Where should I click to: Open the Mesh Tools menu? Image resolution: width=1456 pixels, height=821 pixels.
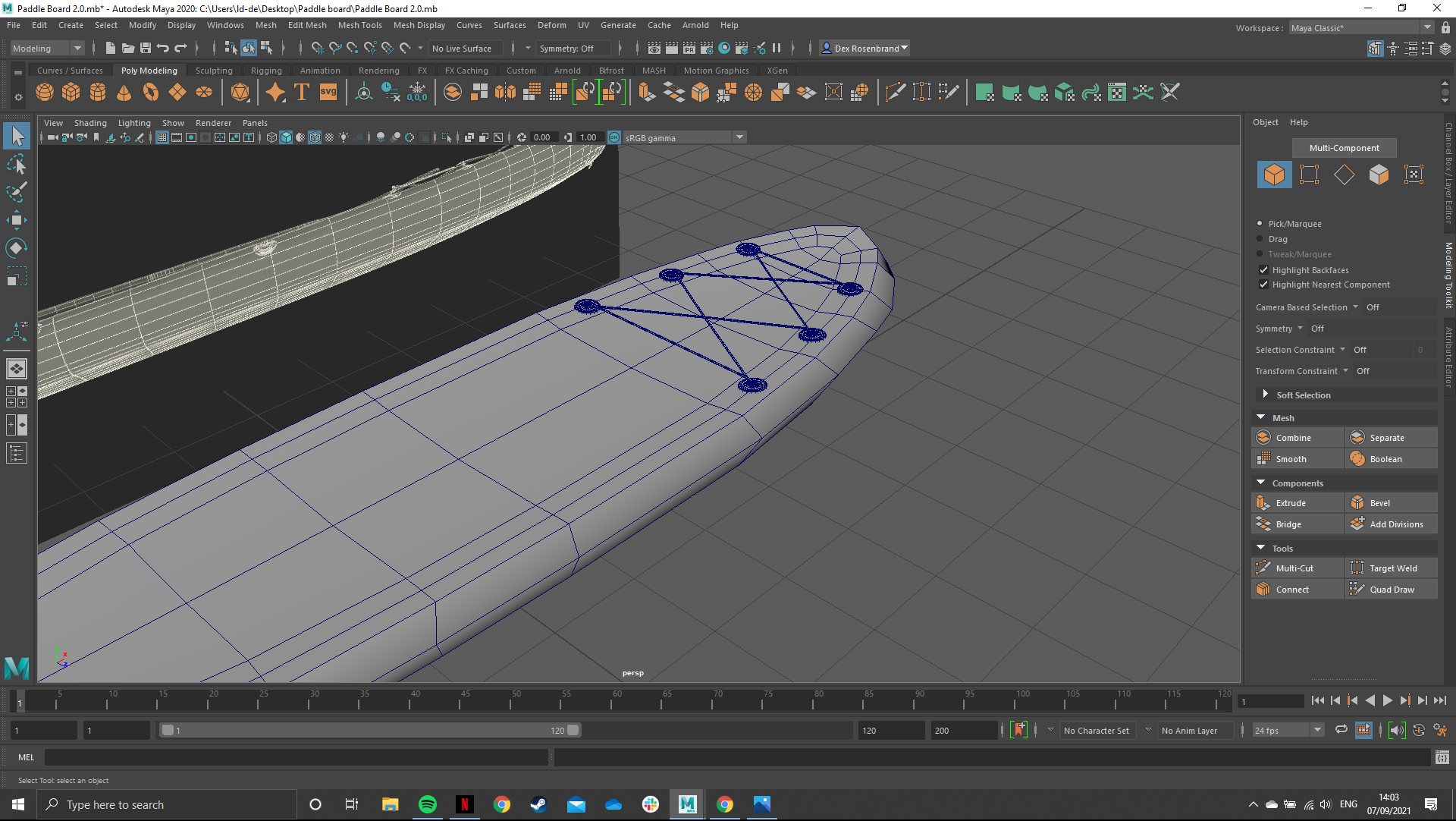(x=359, y=25)
